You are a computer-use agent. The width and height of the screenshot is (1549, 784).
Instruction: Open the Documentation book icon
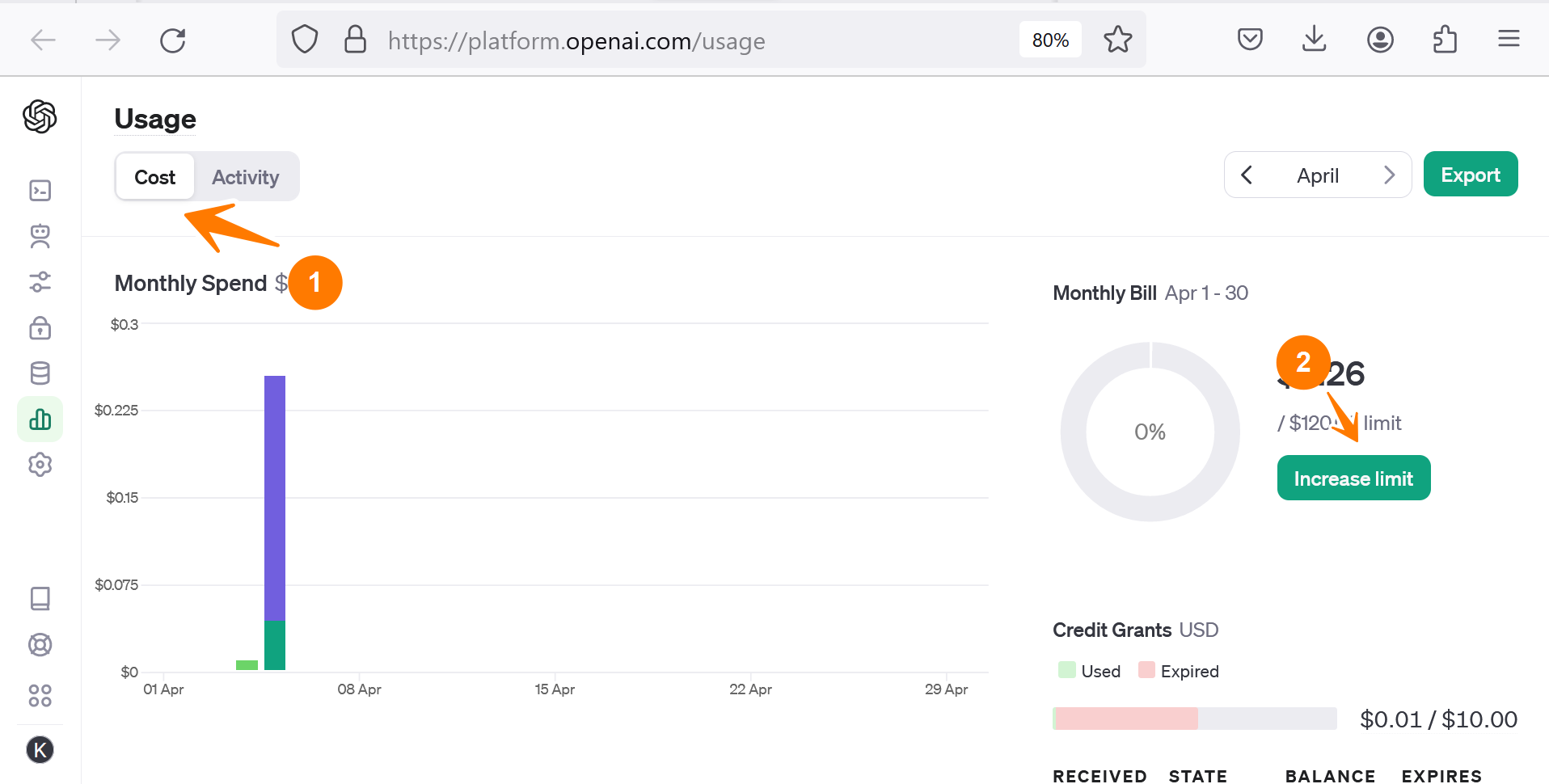tap(40, 598)
